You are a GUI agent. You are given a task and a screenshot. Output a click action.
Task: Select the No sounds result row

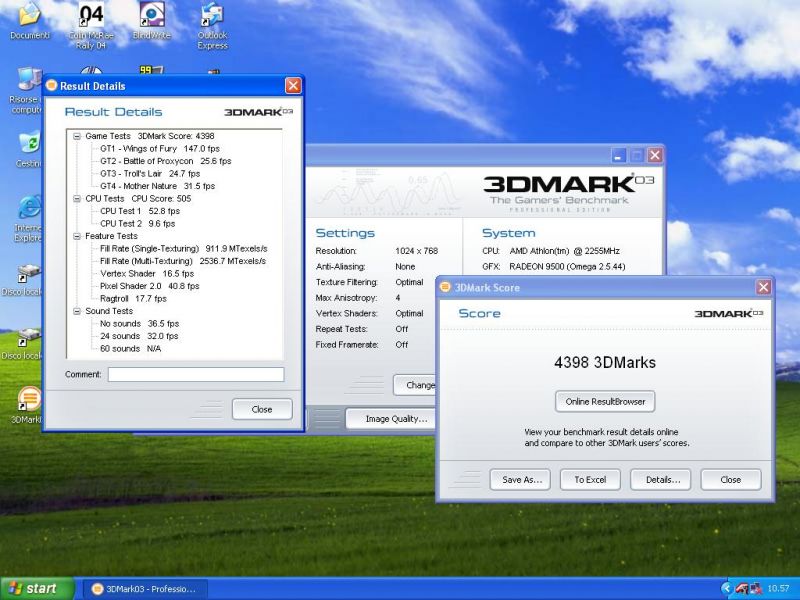(139, 323)
